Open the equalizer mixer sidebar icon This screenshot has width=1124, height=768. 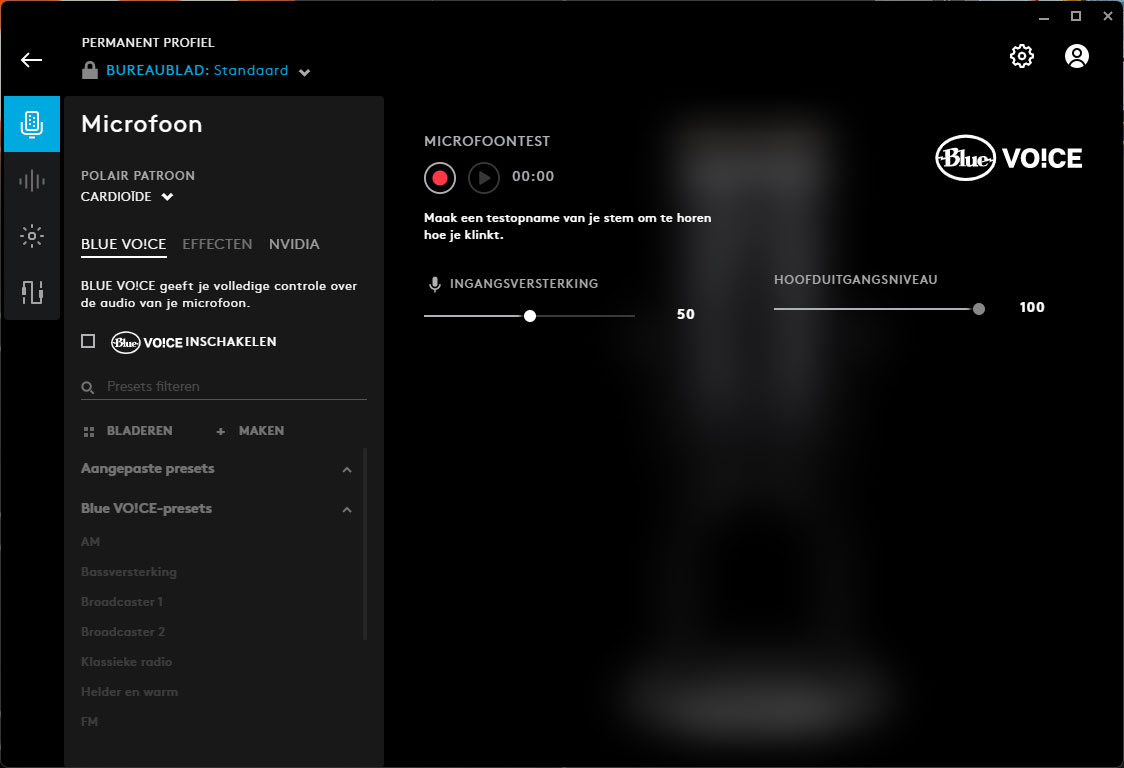32,292
